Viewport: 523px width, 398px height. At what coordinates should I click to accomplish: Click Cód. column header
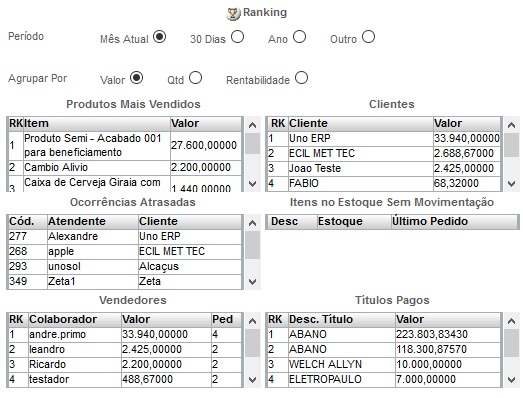click(28, 221)
